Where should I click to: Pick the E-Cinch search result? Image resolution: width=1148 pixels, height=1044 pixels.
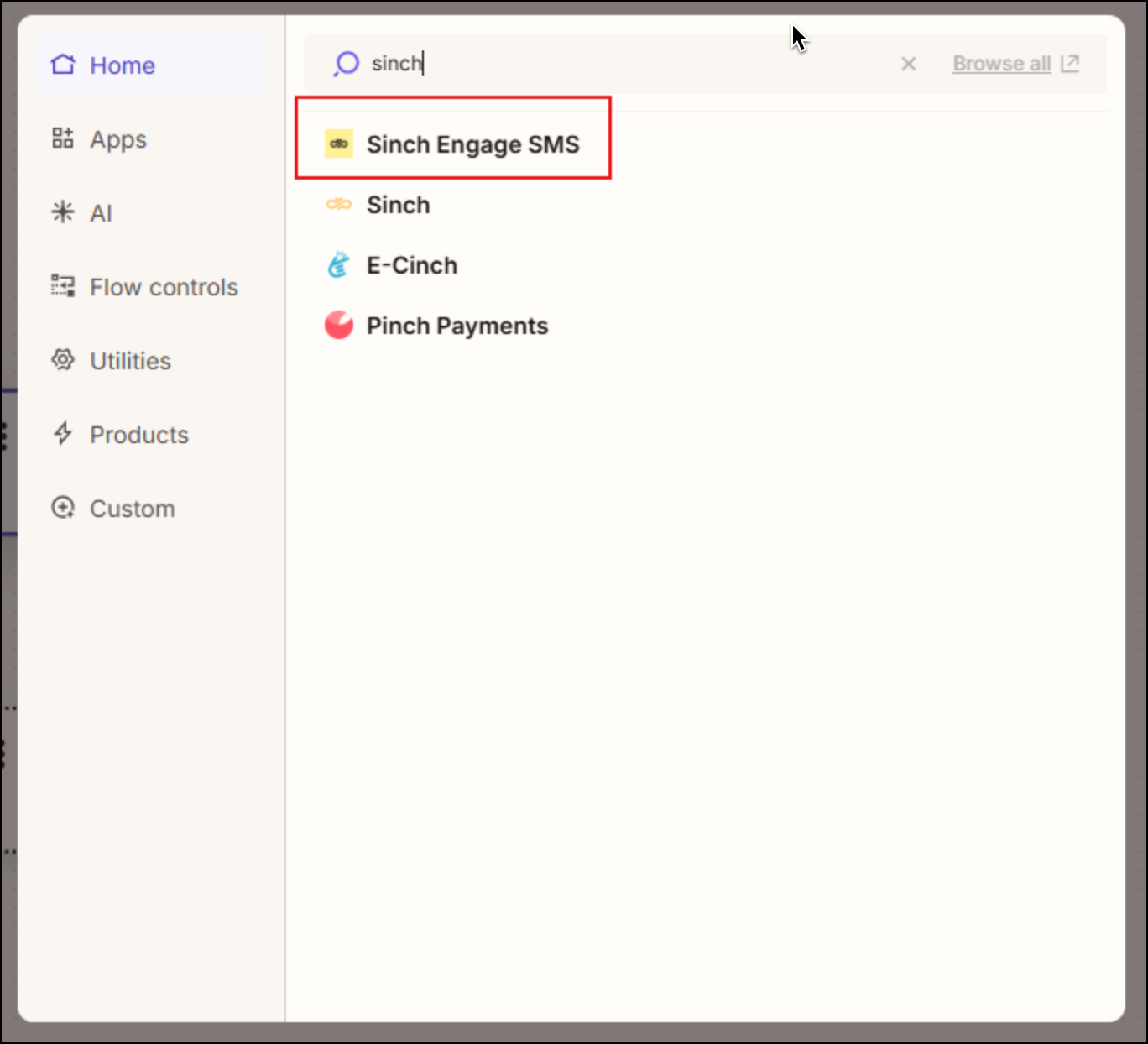[412, 265]
